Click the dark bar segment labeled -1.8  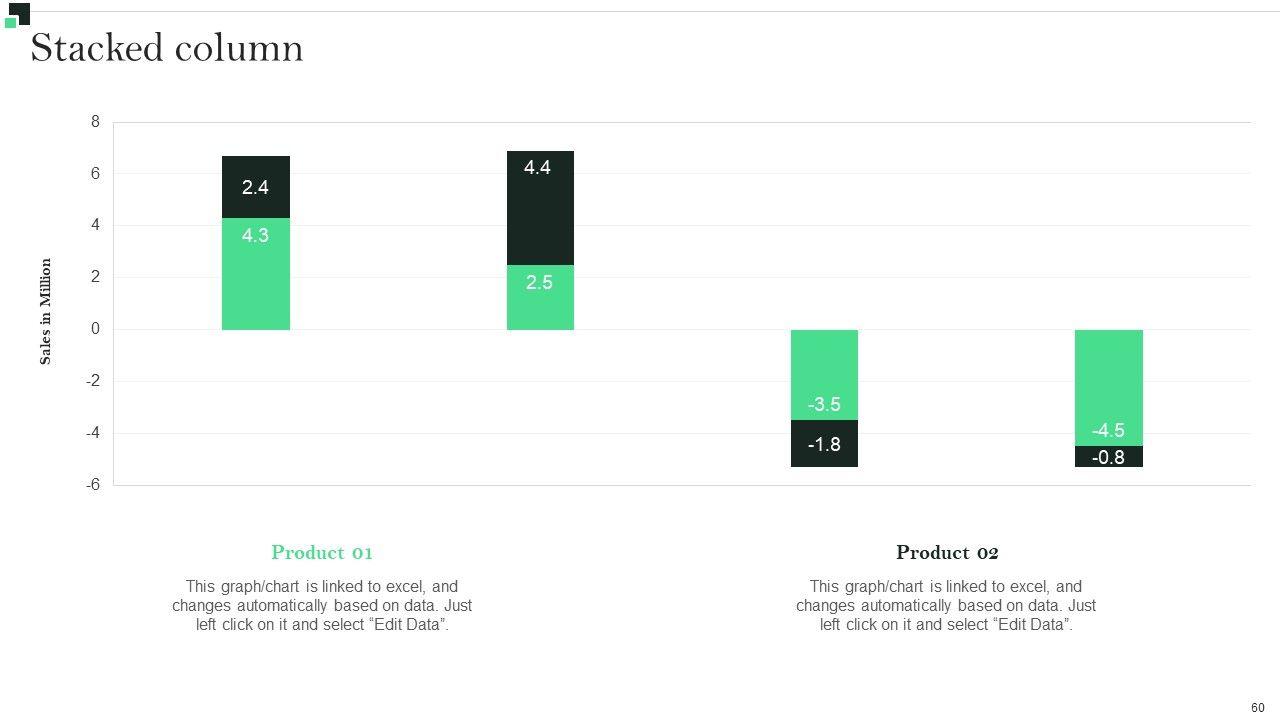[x=824, y=444]
